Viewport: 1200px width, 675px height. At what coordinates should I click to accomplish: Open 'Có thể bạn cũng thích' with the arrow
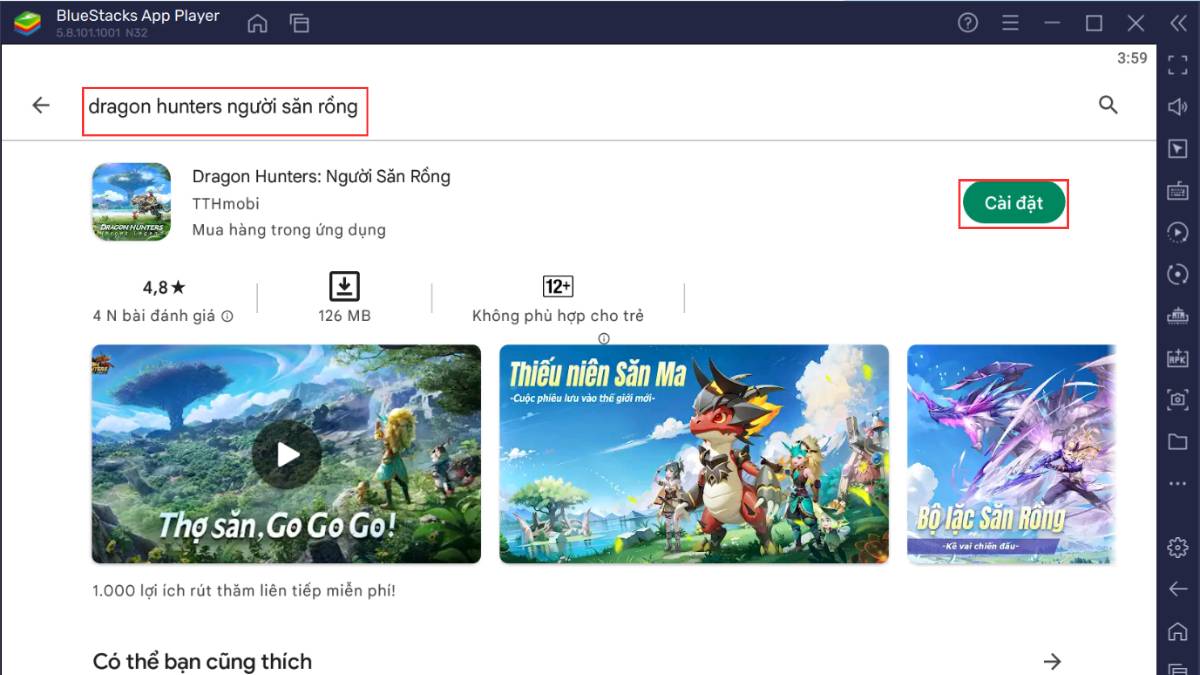click(1054, 661)
